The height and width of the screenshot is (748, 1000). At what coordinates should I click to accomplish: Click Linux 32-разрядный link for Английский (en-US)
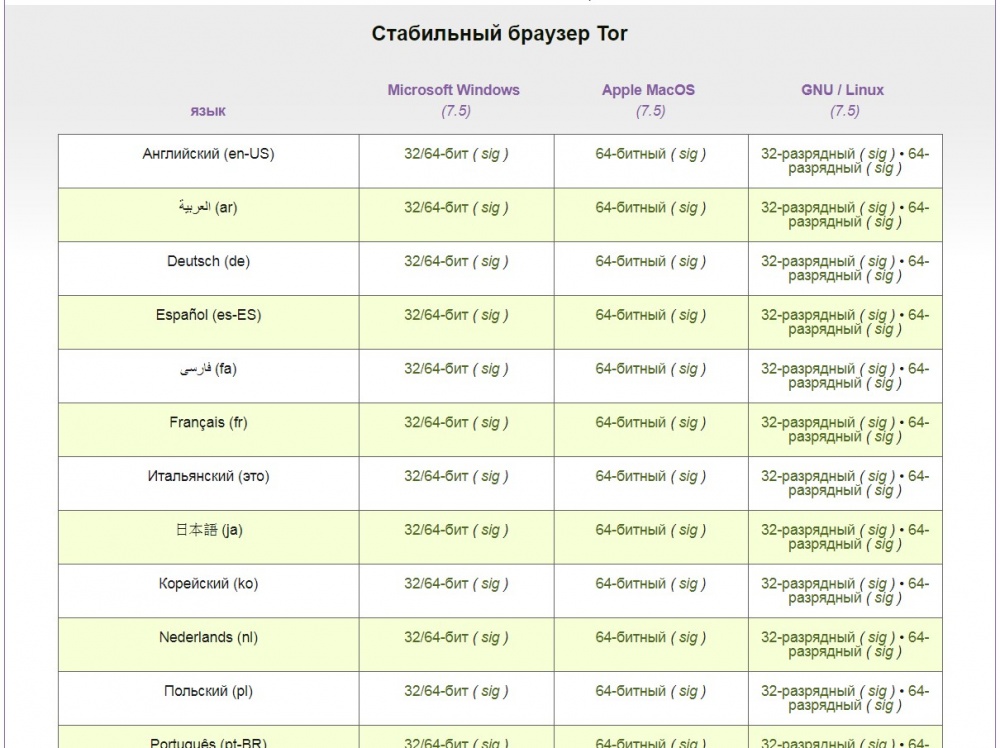(x=808, y=154)
